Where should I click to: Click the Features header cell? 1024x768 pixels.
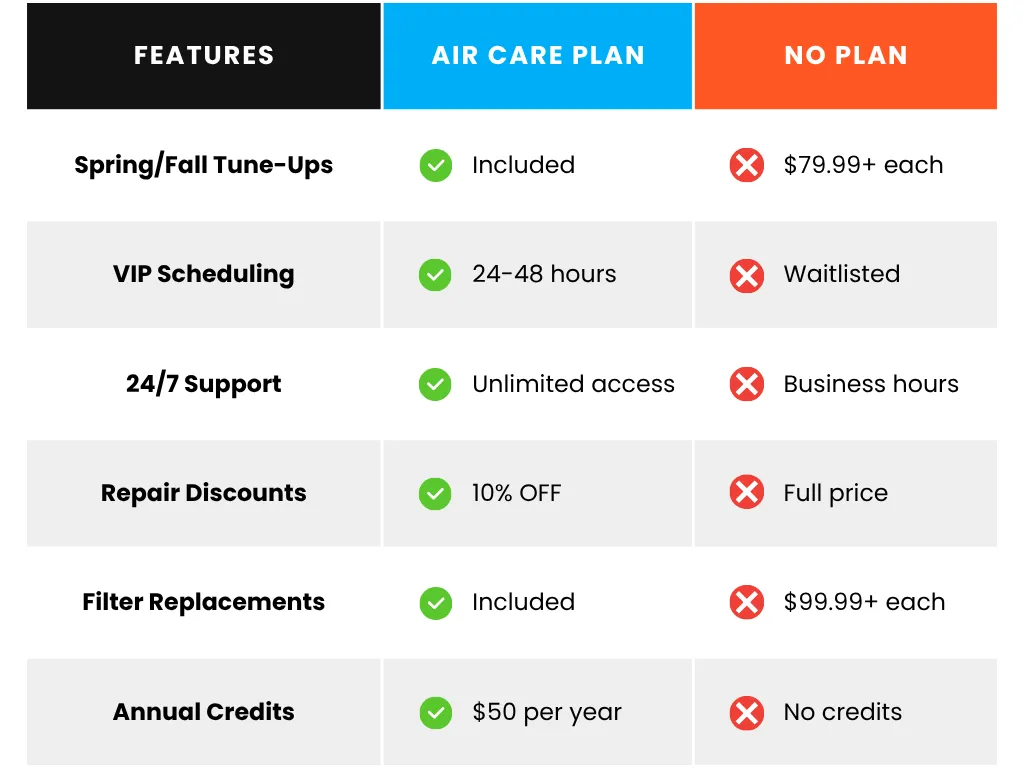click(x=204, y=56)
